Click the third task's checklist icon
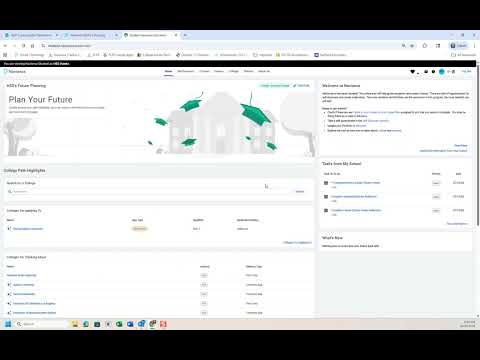This screenshot has width=480, height=360. point(326,210)
